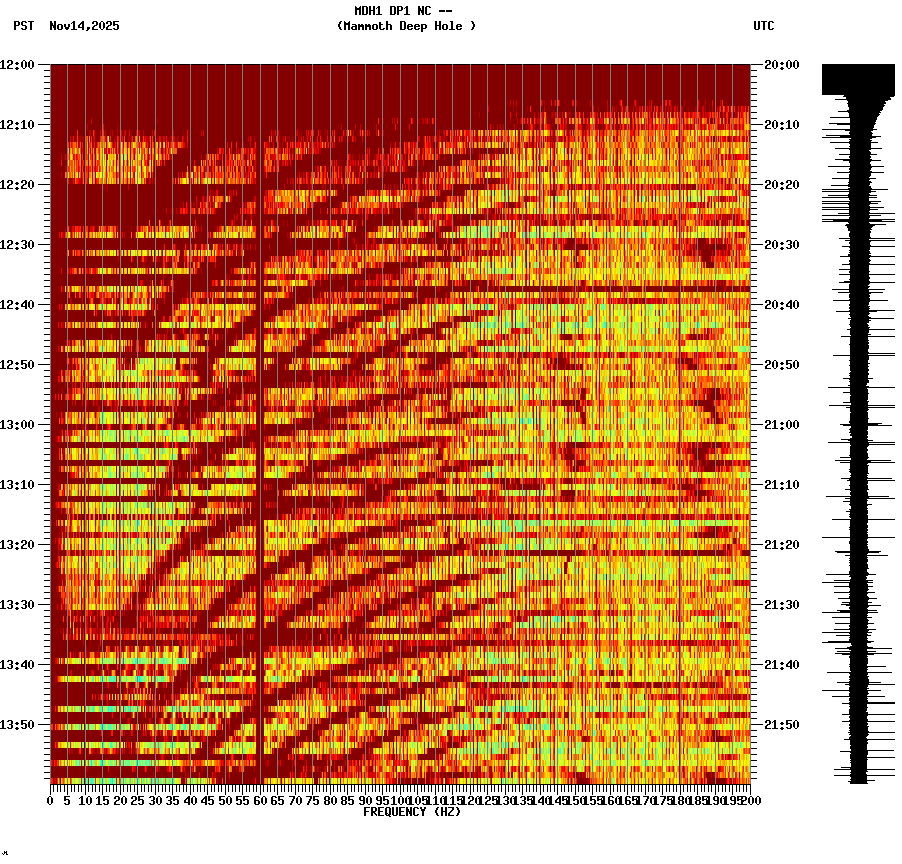Viewport: 902px width, 864px height.
Task: Click the 13:30 PST time marker
Action: (20, 604)
